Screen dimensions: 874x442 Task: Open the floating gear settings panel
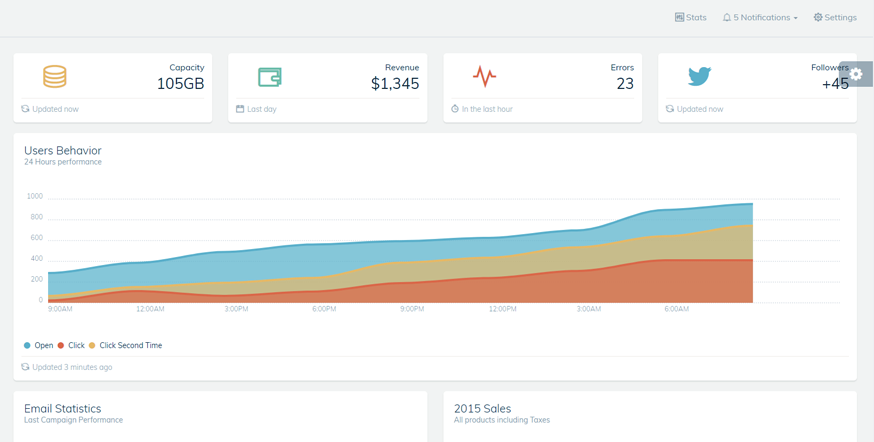(x=857, y=74)
